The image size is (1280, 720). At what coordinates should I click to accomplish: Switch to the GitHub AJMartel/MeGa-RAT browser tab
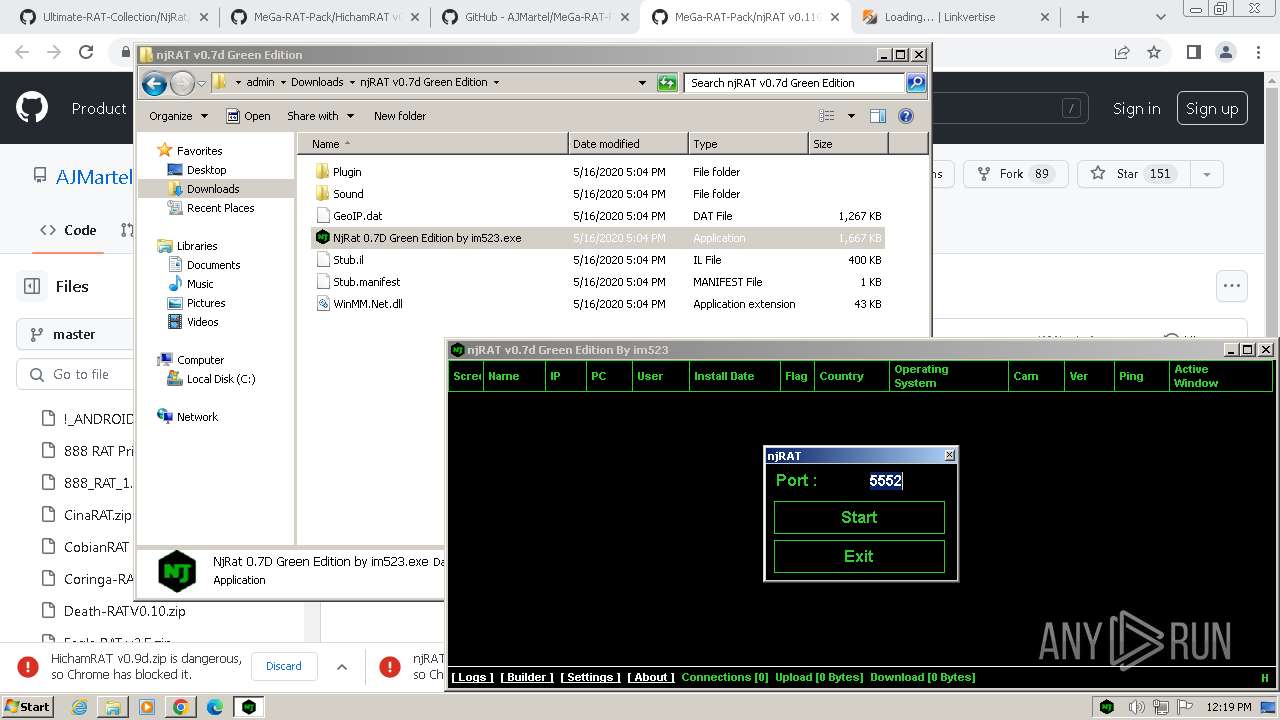tap(536, 17)
